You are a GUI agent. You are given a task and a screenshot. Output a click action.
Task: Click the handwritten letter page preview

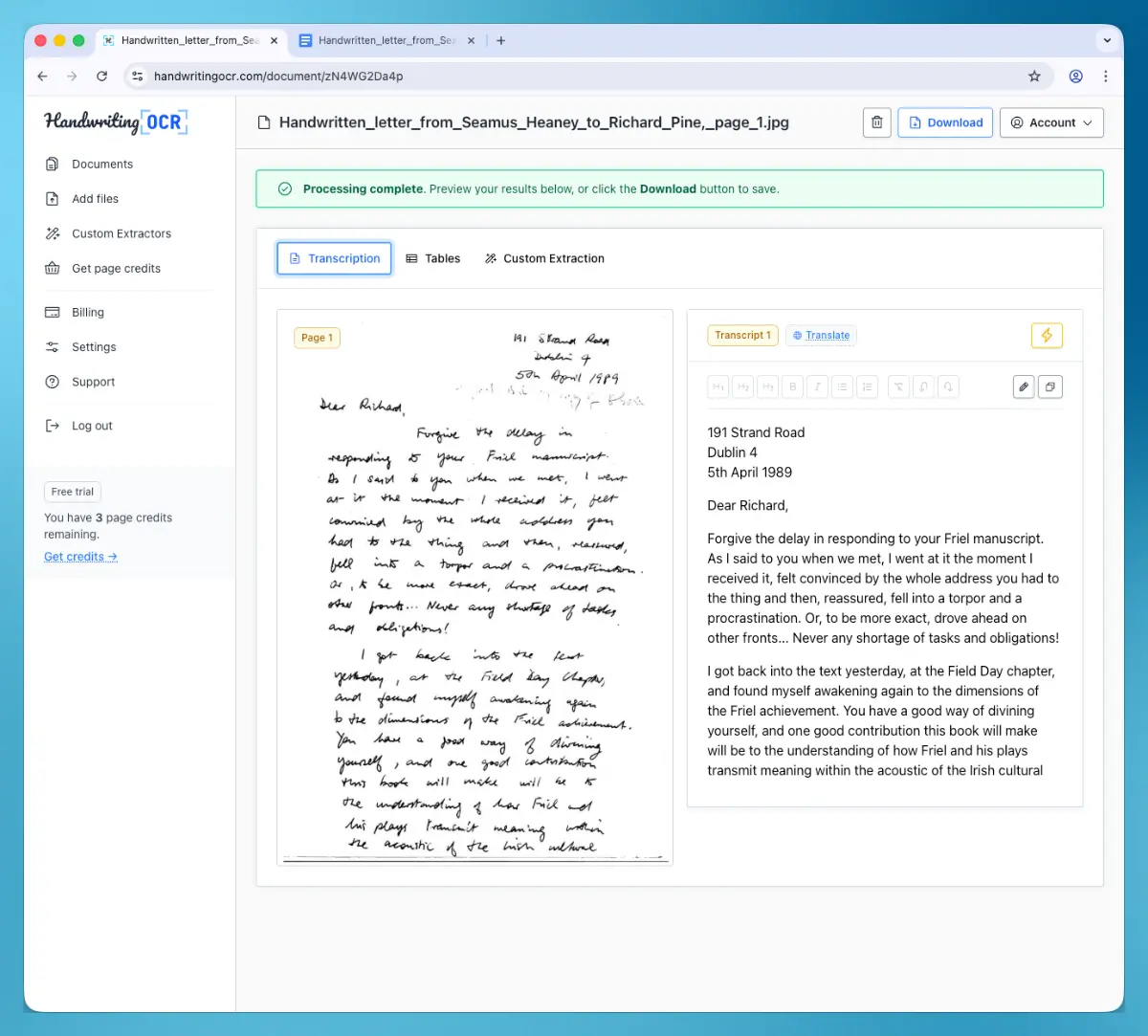click(x=475, y=588)
